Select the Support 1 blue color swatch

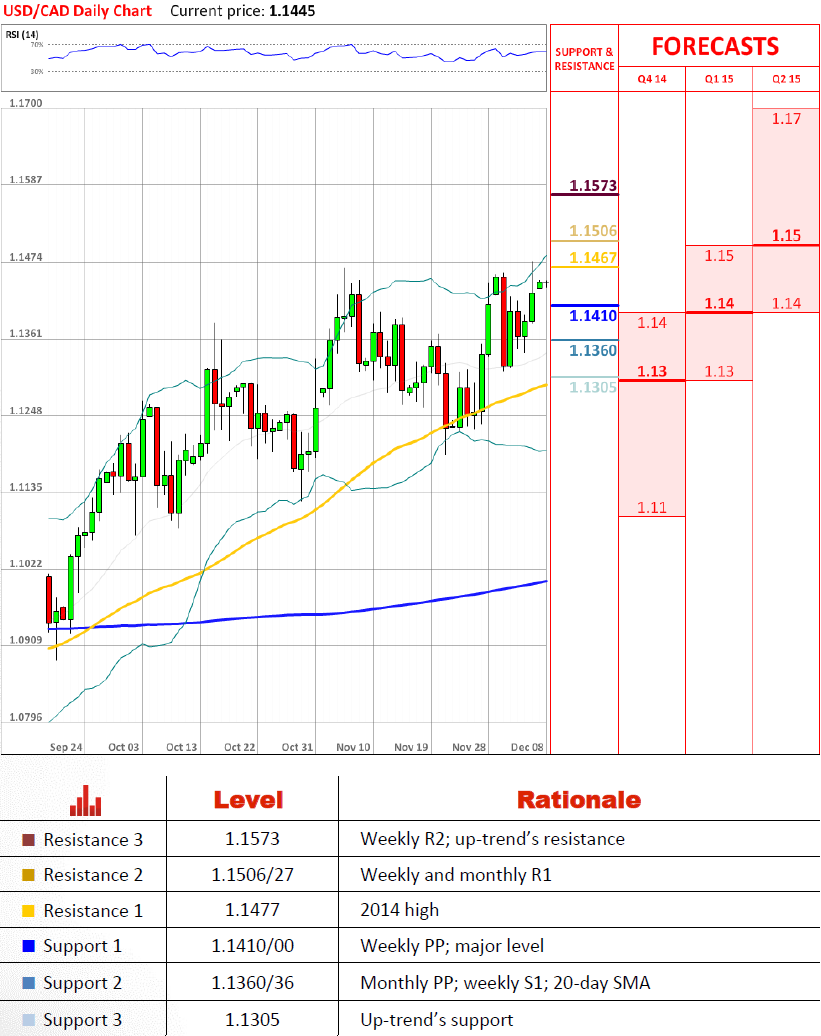pyautogui.click(x=28, y=945)
